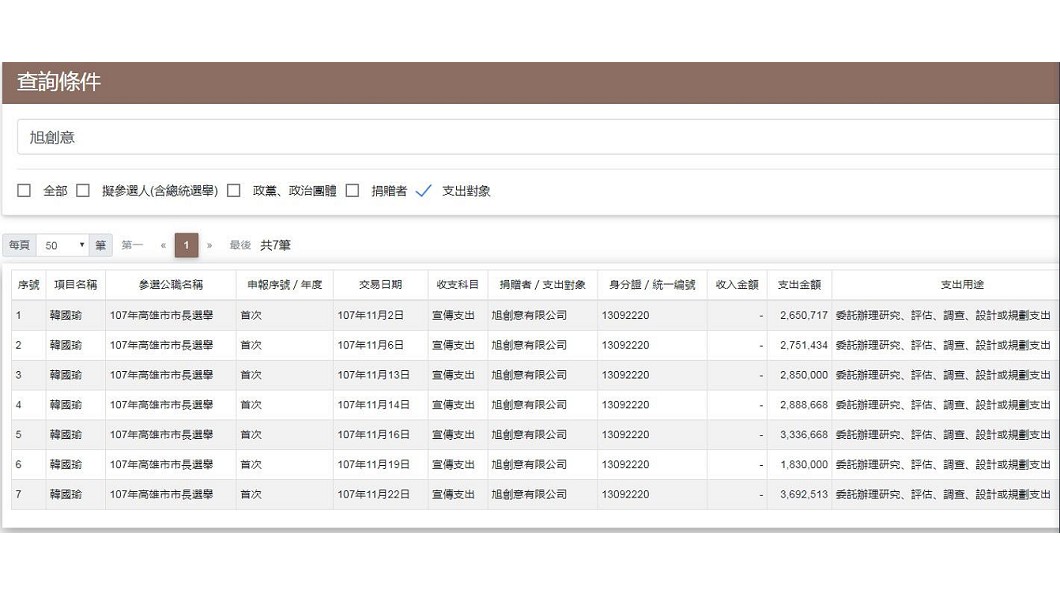The height and width of the screenshot is (596, 1060).
Task: Click the next page » arrow
Action: pyautogui.click(x=210, y=245)
